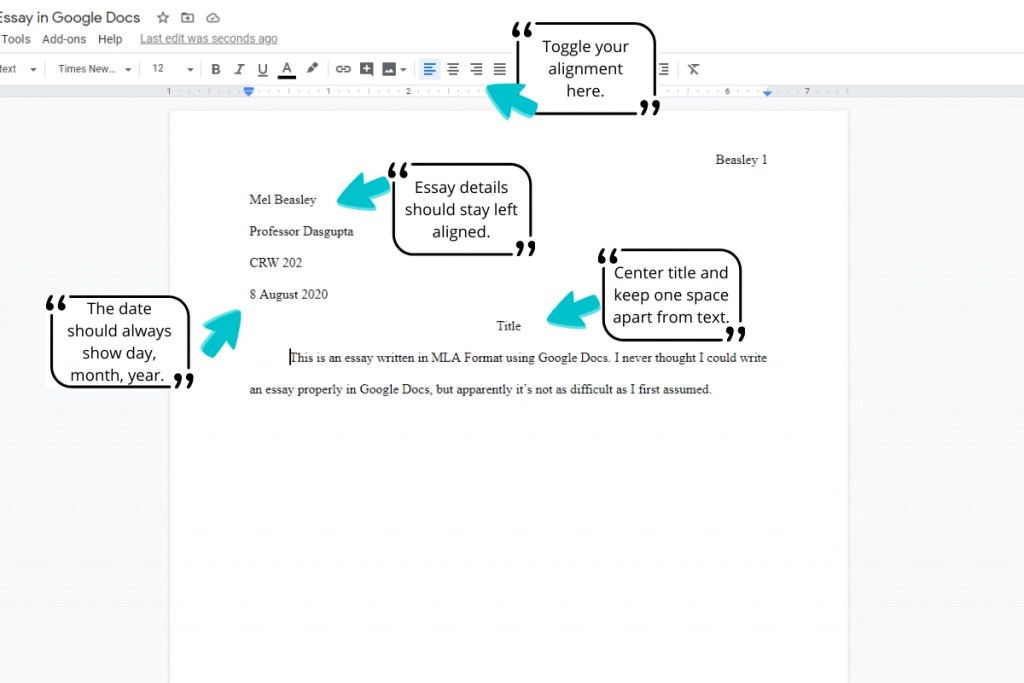Add a comment with the comment icon
Screen dimensions: 1024x683
point(368,69)
